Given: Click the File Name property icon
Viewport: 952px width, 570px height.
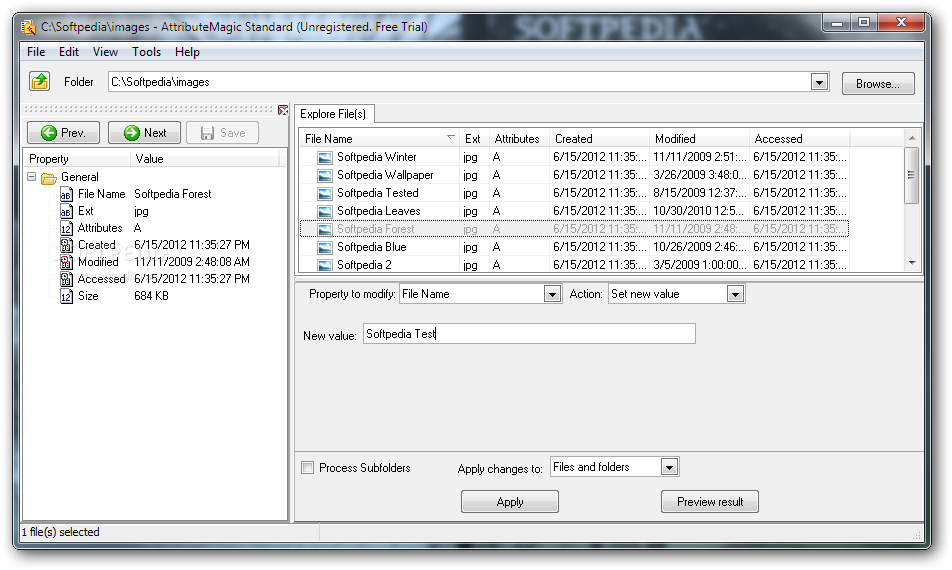Looking at the screenshot, I should pos(66,194).
